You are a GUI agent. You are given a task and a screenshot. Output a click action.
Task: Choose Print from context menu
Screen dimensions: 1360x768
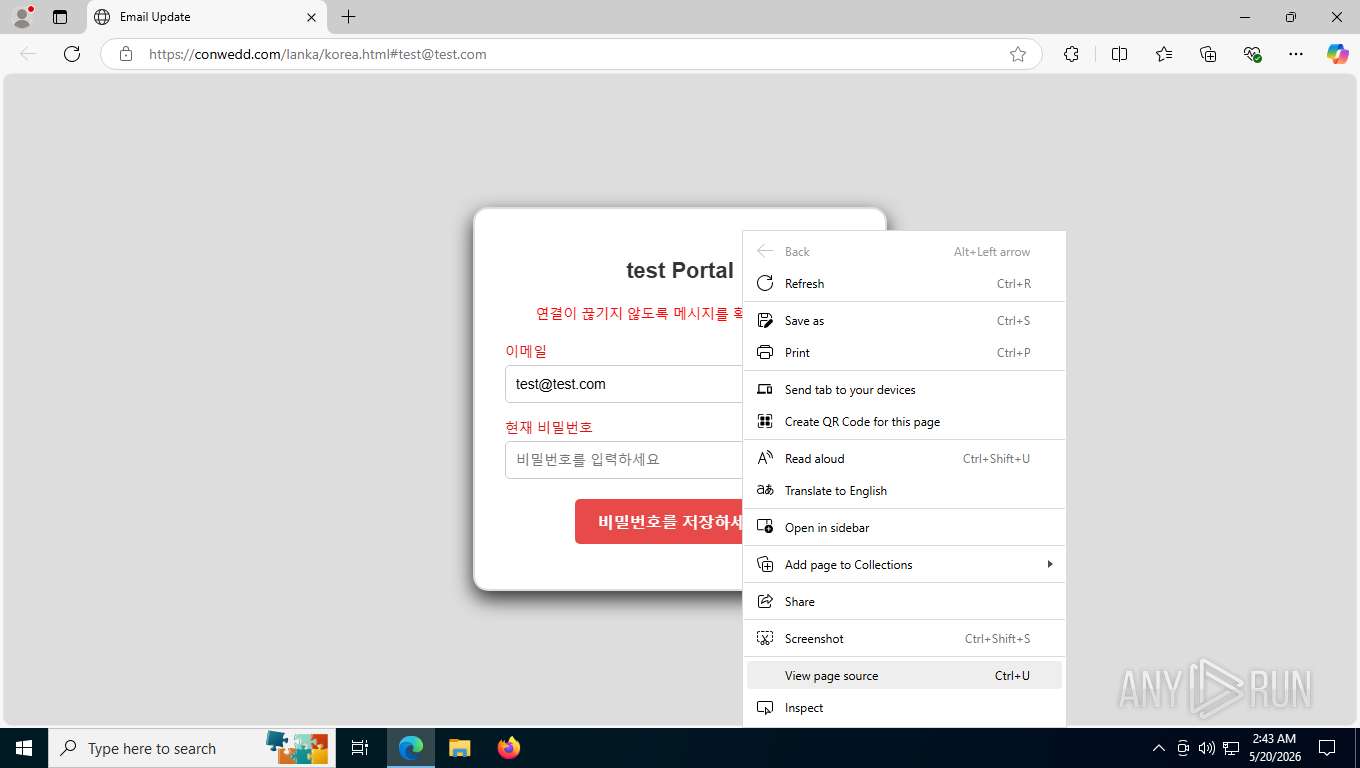(x=905, y=353)
